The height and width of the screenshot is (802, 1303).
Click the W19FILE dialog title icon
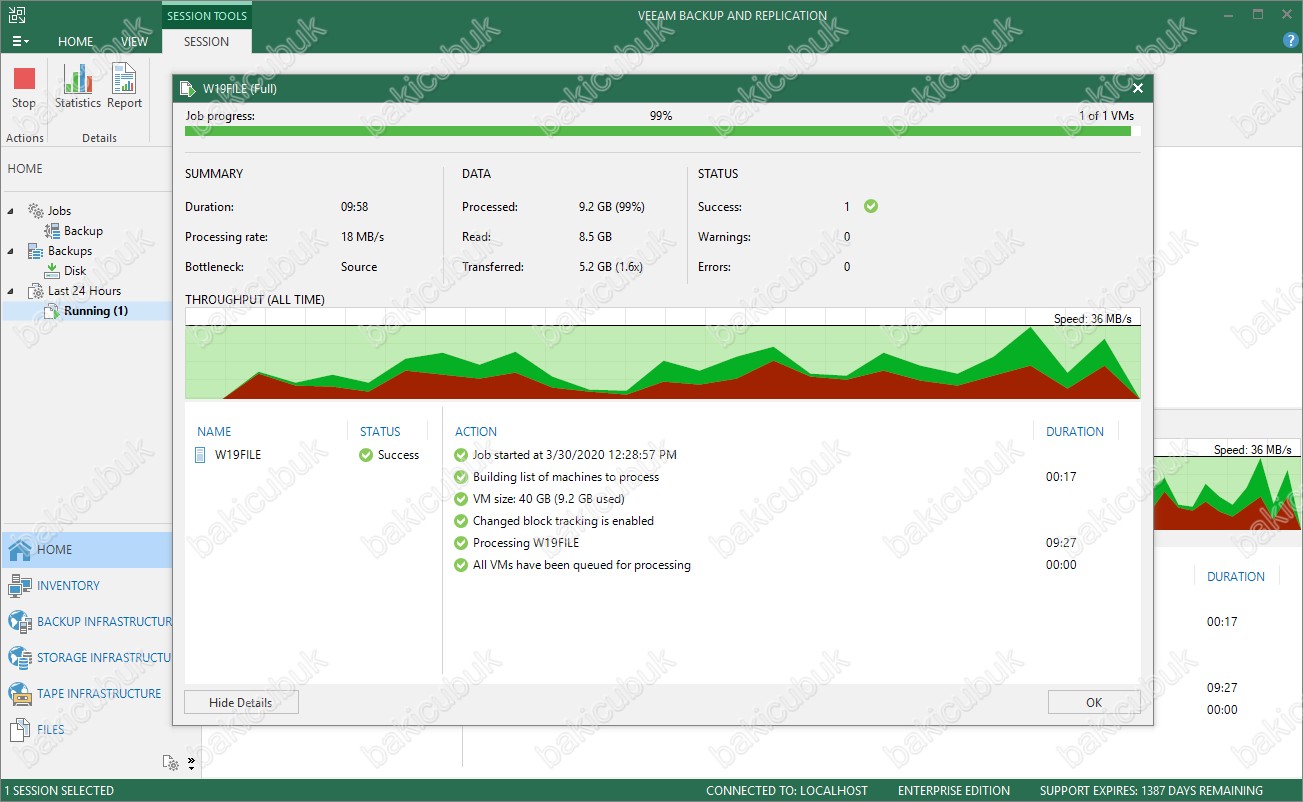tap(186, 88)
